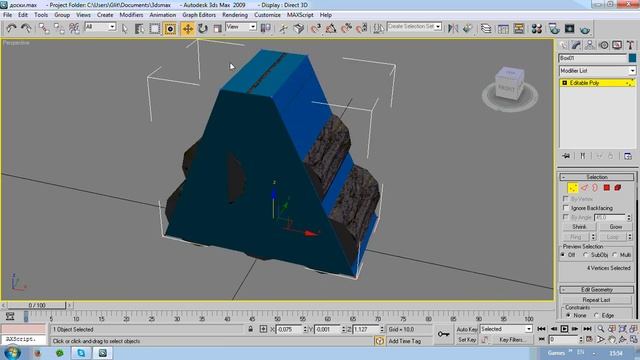Open the Select by Name dialog
This screenshot has height=360, width=640.
140,29
